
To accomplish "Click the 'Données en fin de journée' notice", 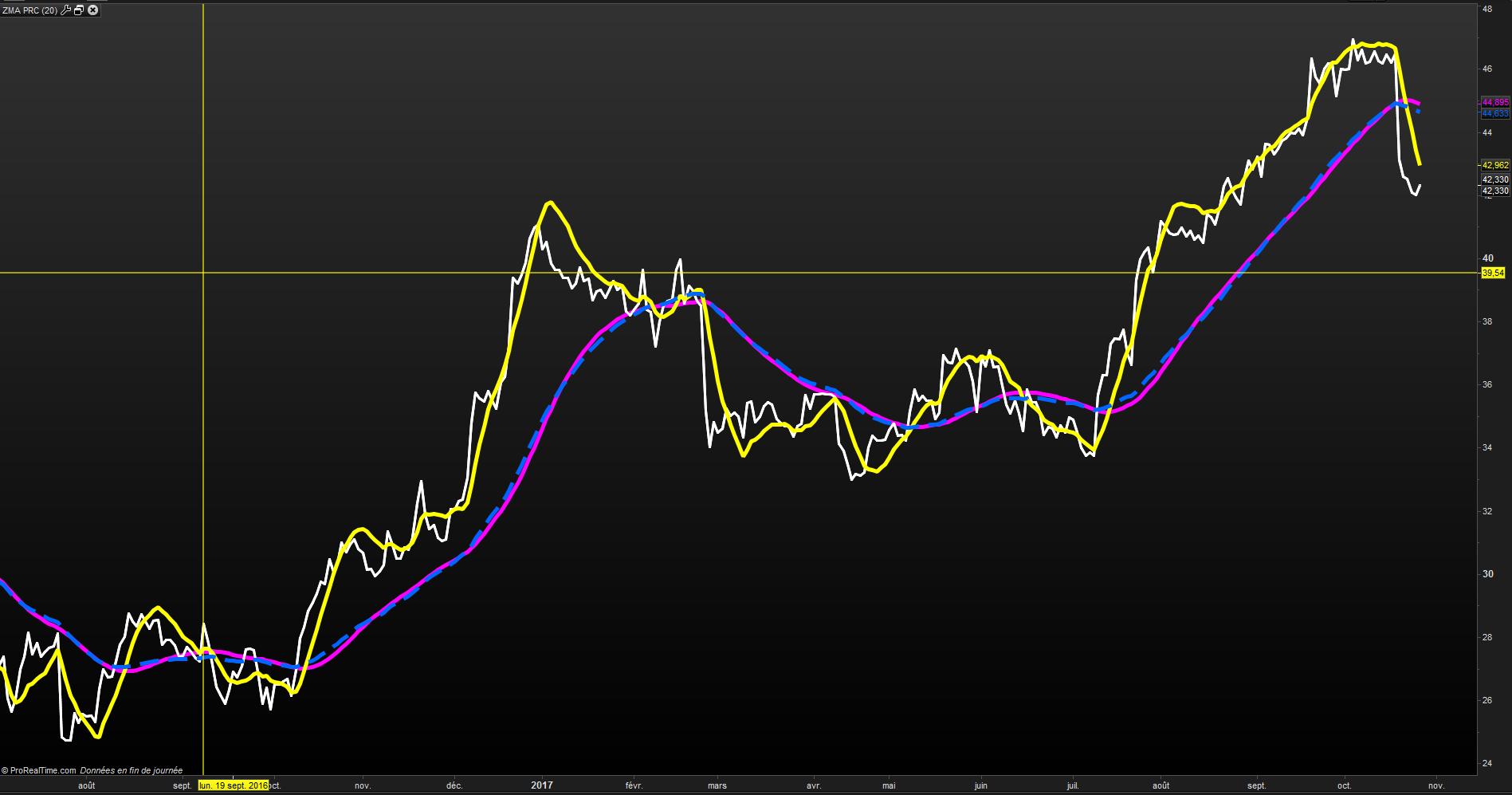I will tap(132, 771).
